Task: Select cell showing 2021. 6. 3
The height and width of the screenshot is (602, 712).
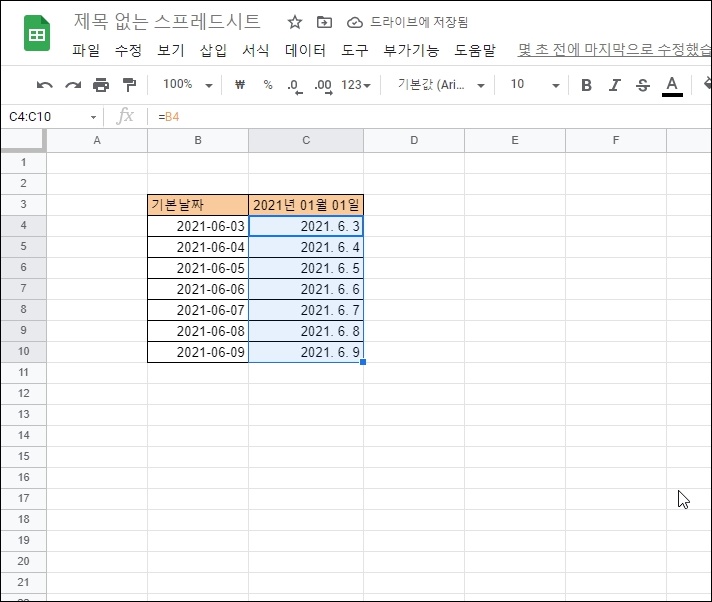Action: tap(306, 226)
